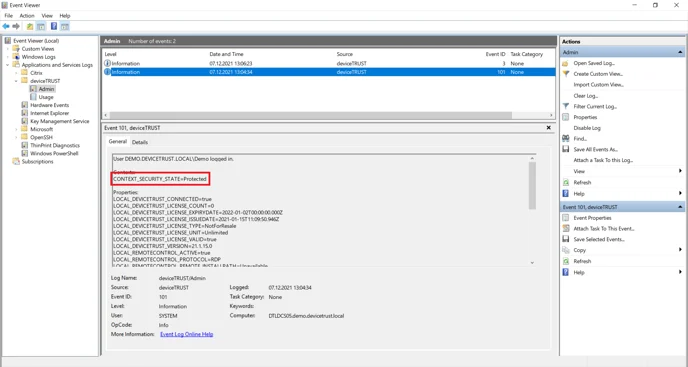The image size is (688, 367).
Task: Click the Forward arrow toolbar icon
Action: [16, 26]
